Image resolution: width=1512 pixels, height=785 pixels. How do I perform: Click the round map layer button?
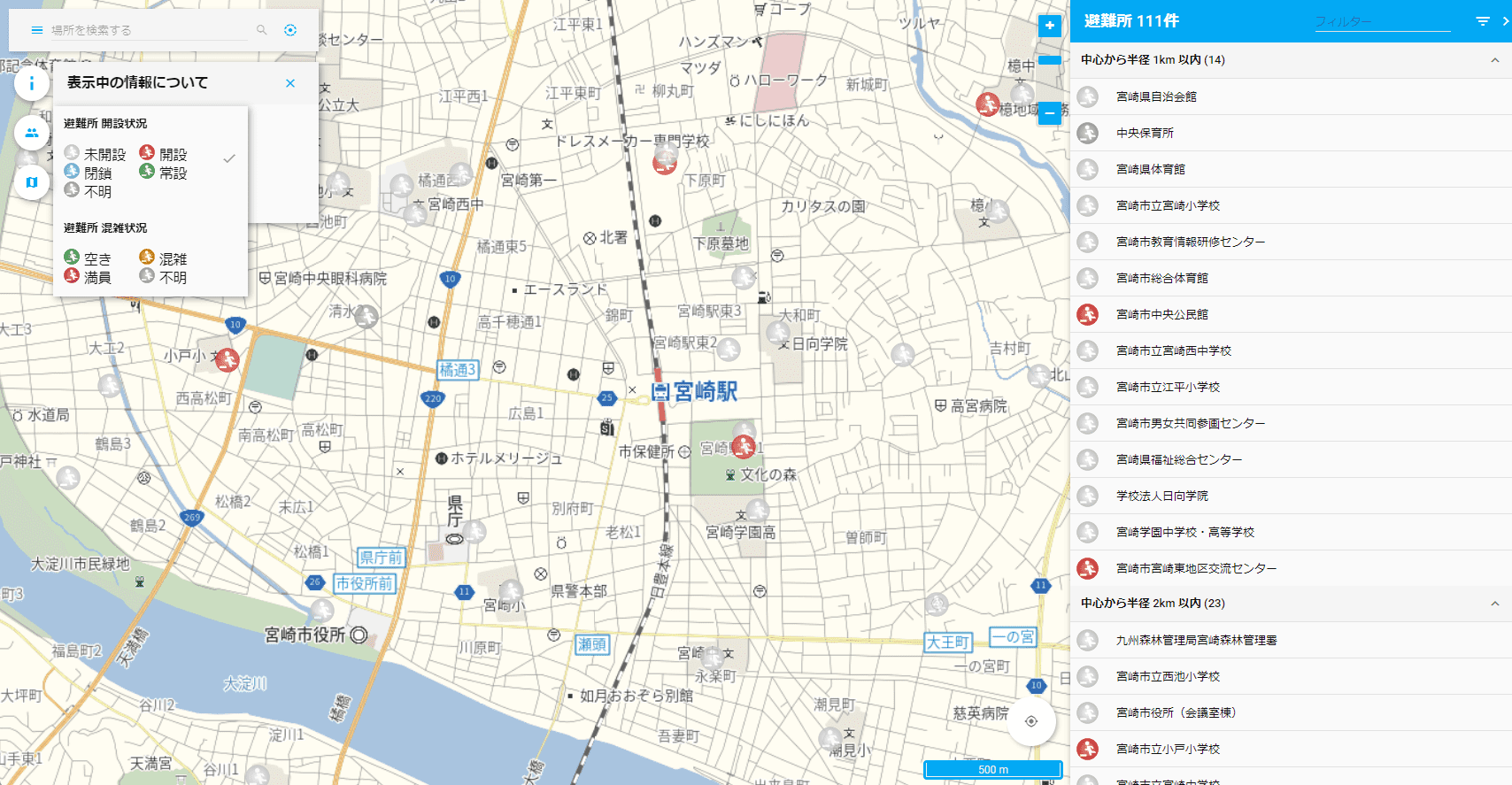(32, 182)
